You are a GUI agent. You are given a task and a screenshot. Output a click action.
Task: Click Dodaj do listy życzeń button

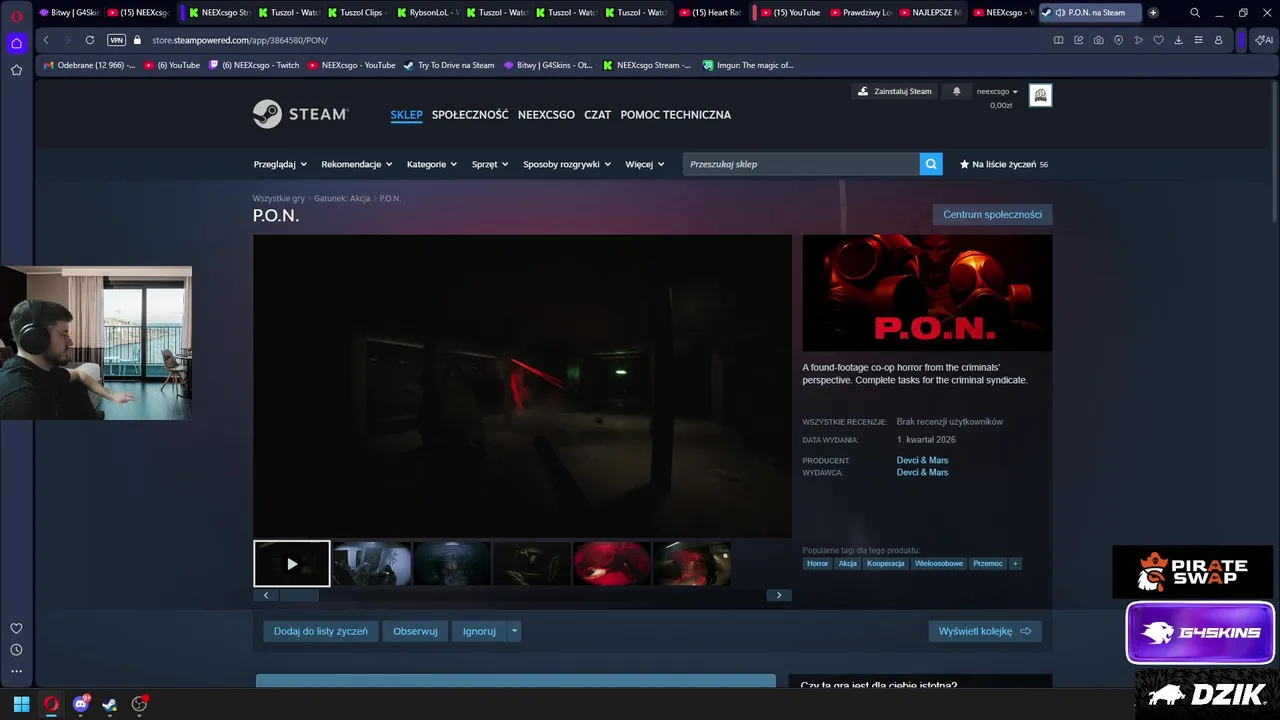(321, 631)
